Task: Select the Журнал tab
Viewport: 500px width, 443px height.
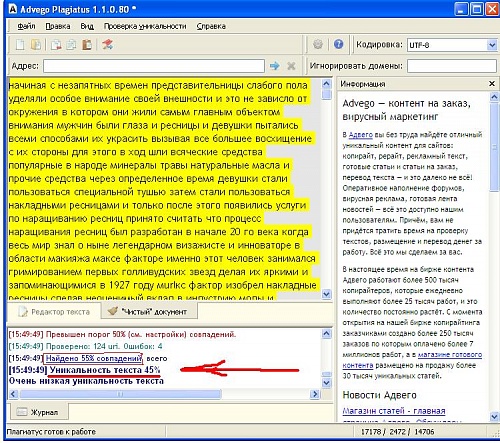Action: pos(38,412)
